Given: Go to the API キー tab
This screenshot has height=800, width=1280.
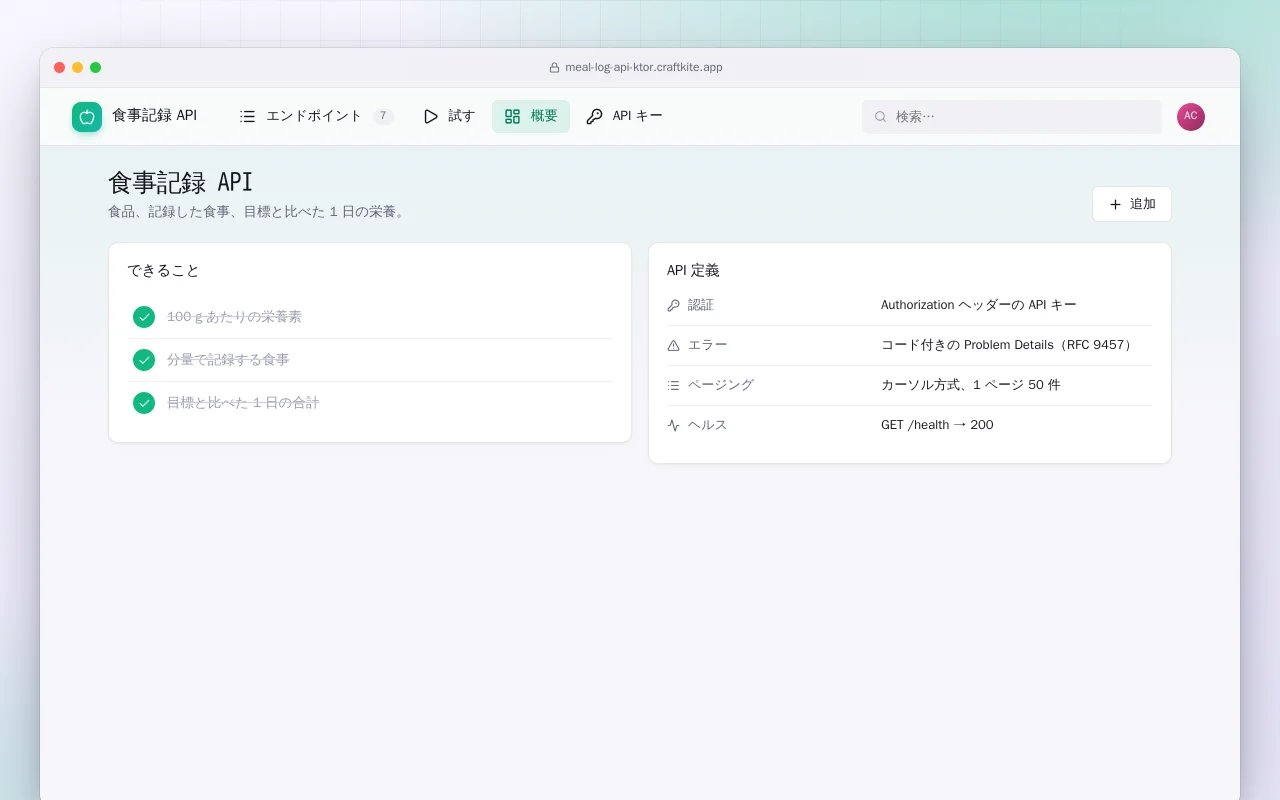Looking at the screenshot, I should [x=624, y=116].
